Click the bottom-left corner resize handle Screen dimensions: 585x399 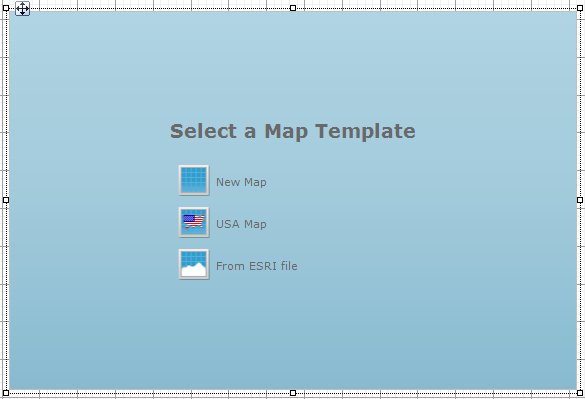tap(6, 393)
